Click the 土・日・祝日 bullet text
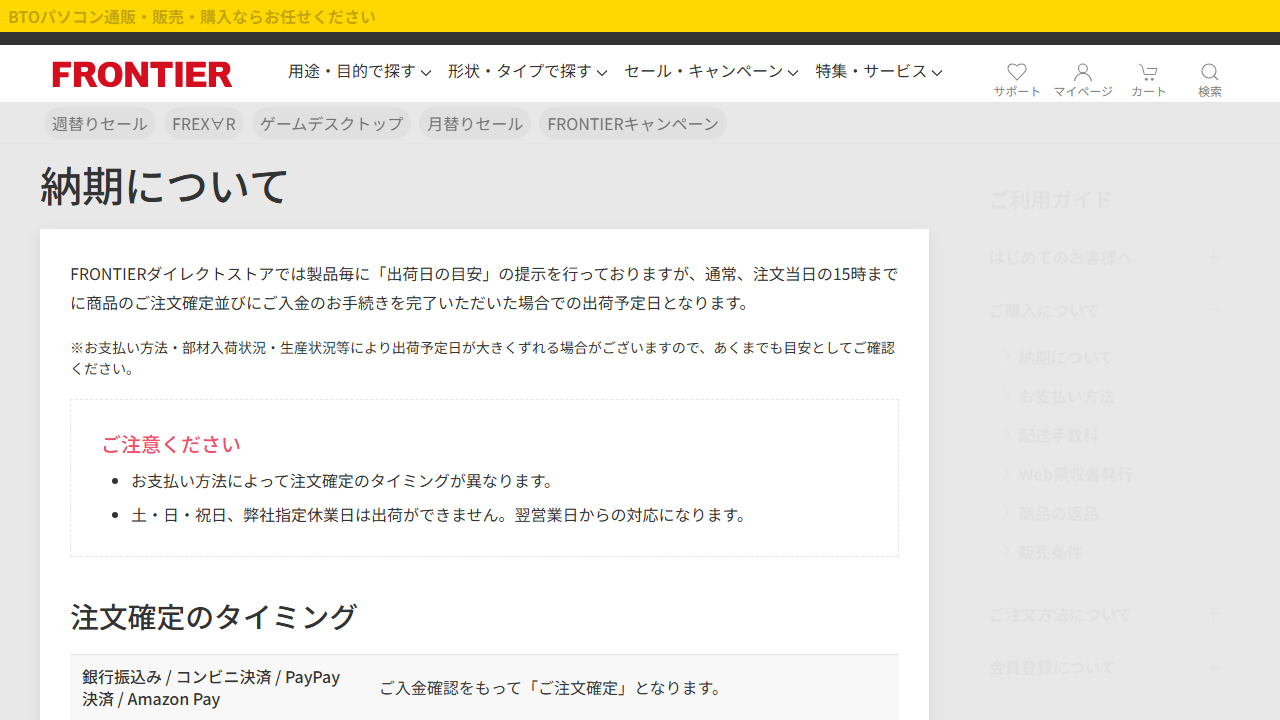This screenshot has width=1280, height=720. coord(439,515)
